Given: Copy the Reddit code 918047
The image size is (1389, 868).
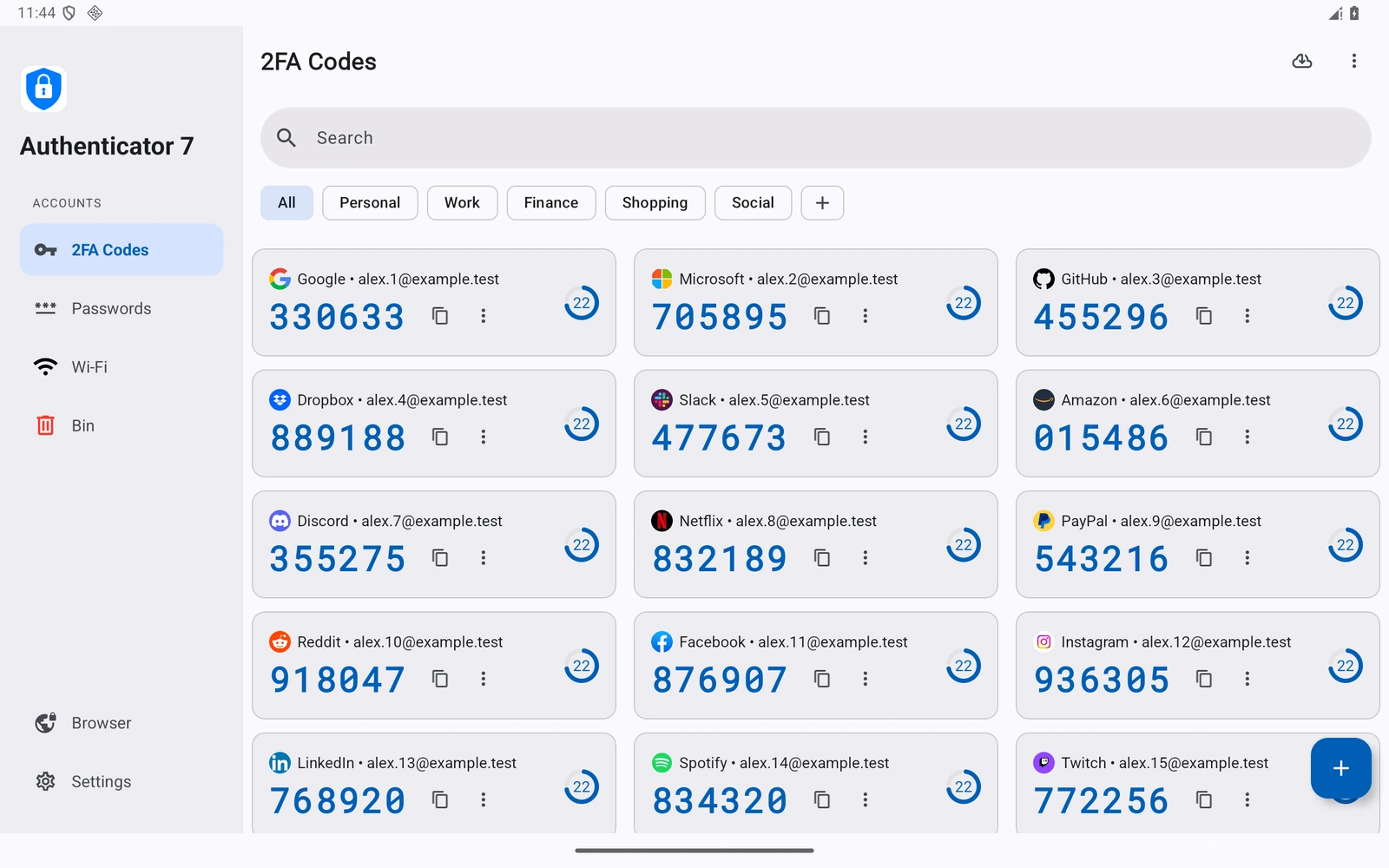Looking at the screenshot, I should [x=440, y=679].
